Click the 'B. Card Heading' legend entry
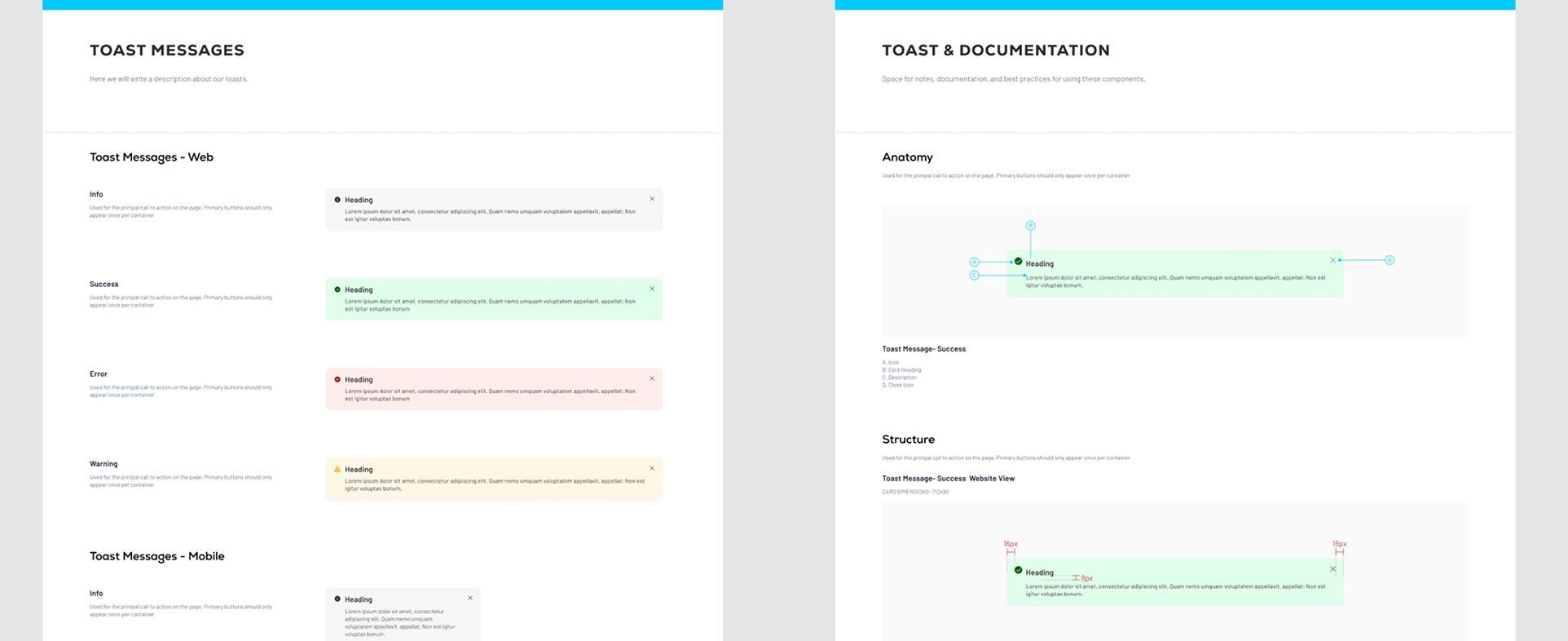The image size is (1568, 641). (x=901, y=369)
